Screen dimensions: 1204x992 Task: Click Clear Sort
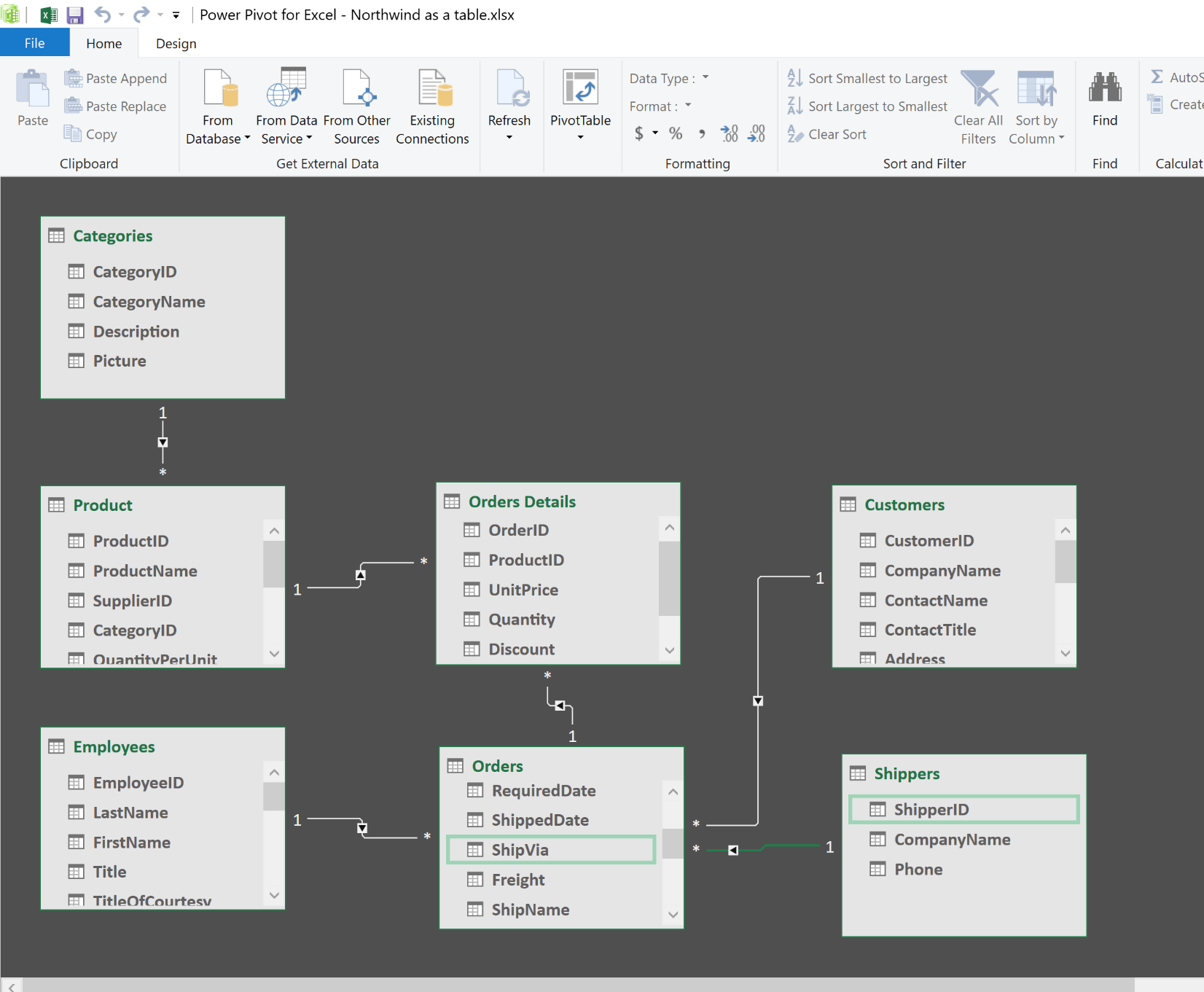(826, 134)
